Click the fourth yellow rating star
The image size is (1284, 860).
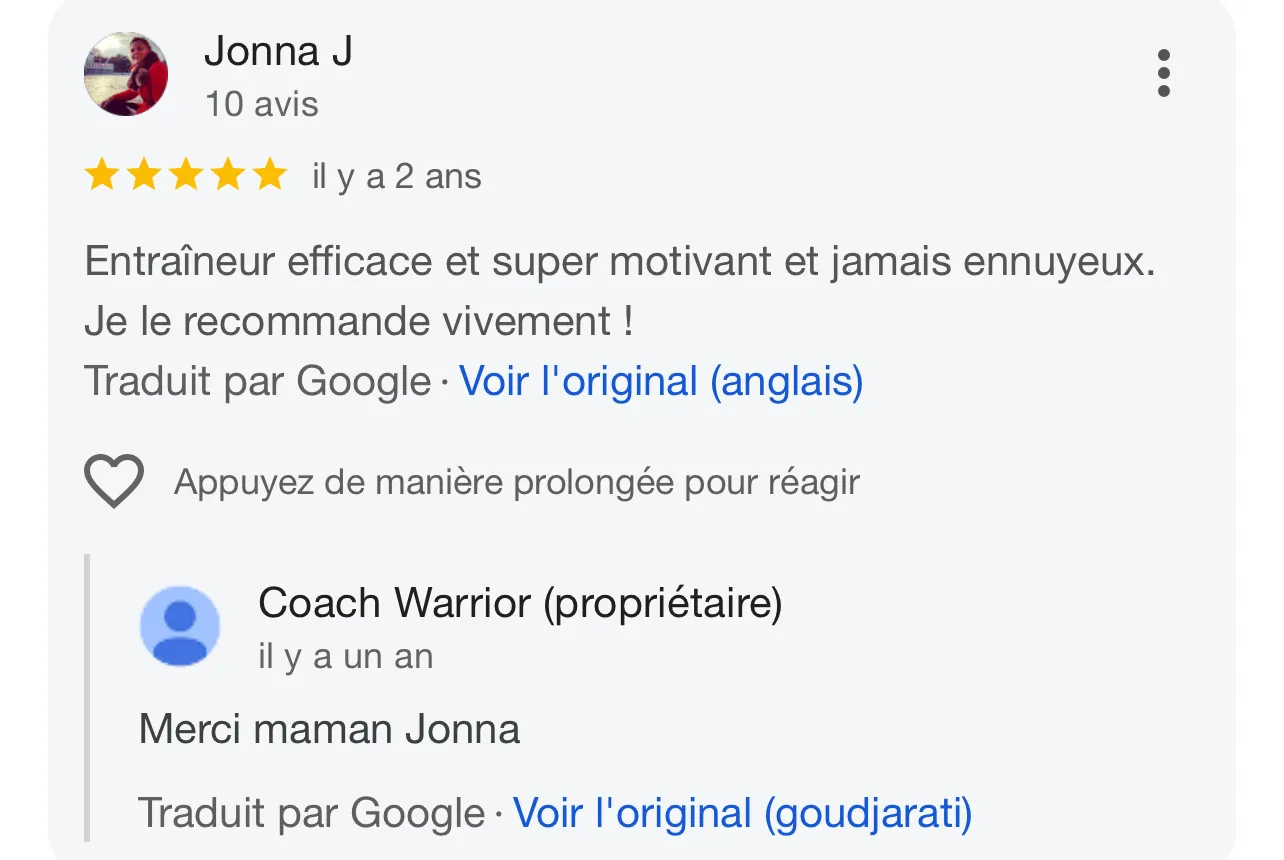227,175
